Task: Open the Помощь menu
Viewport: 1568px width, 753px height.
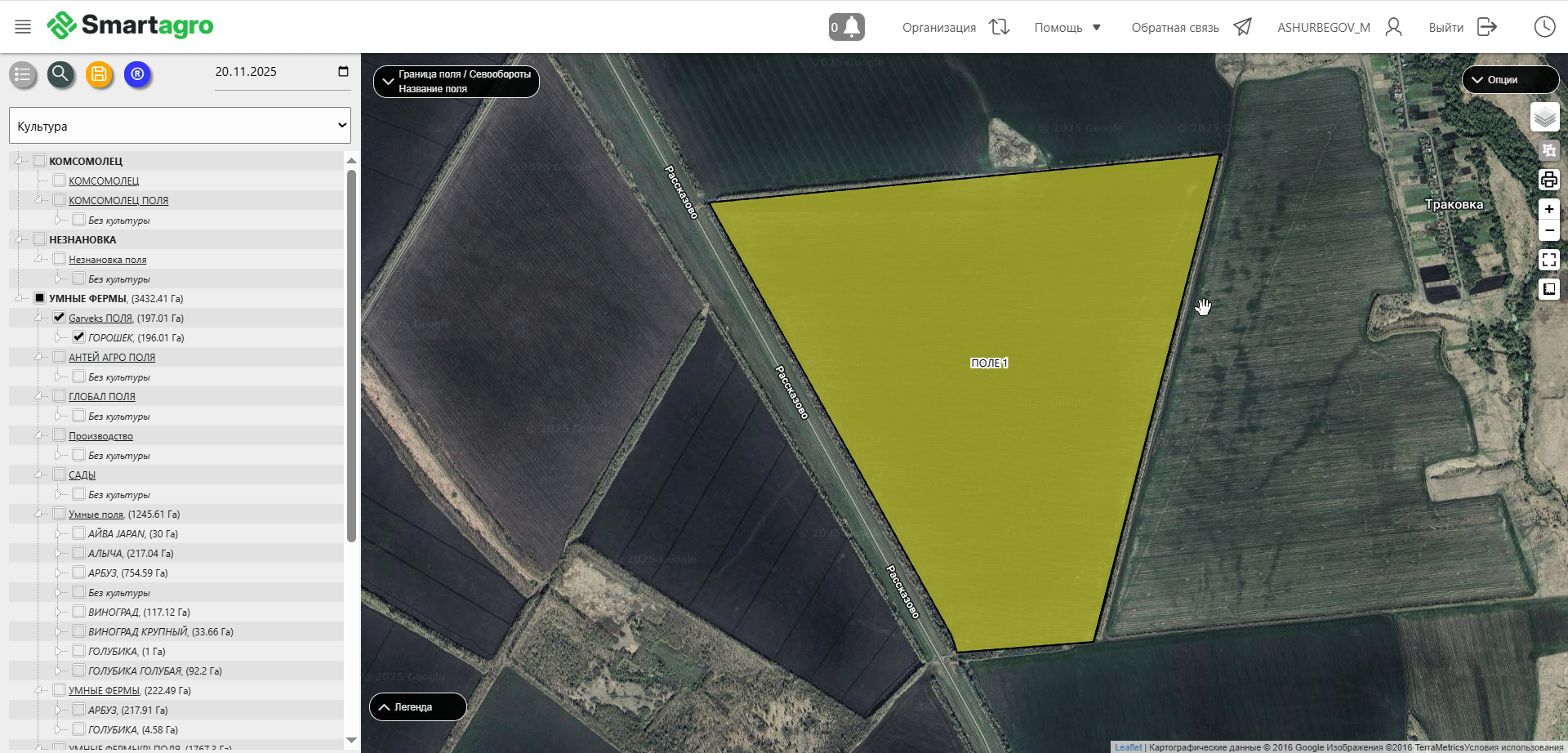Action: click(1067, 28)
